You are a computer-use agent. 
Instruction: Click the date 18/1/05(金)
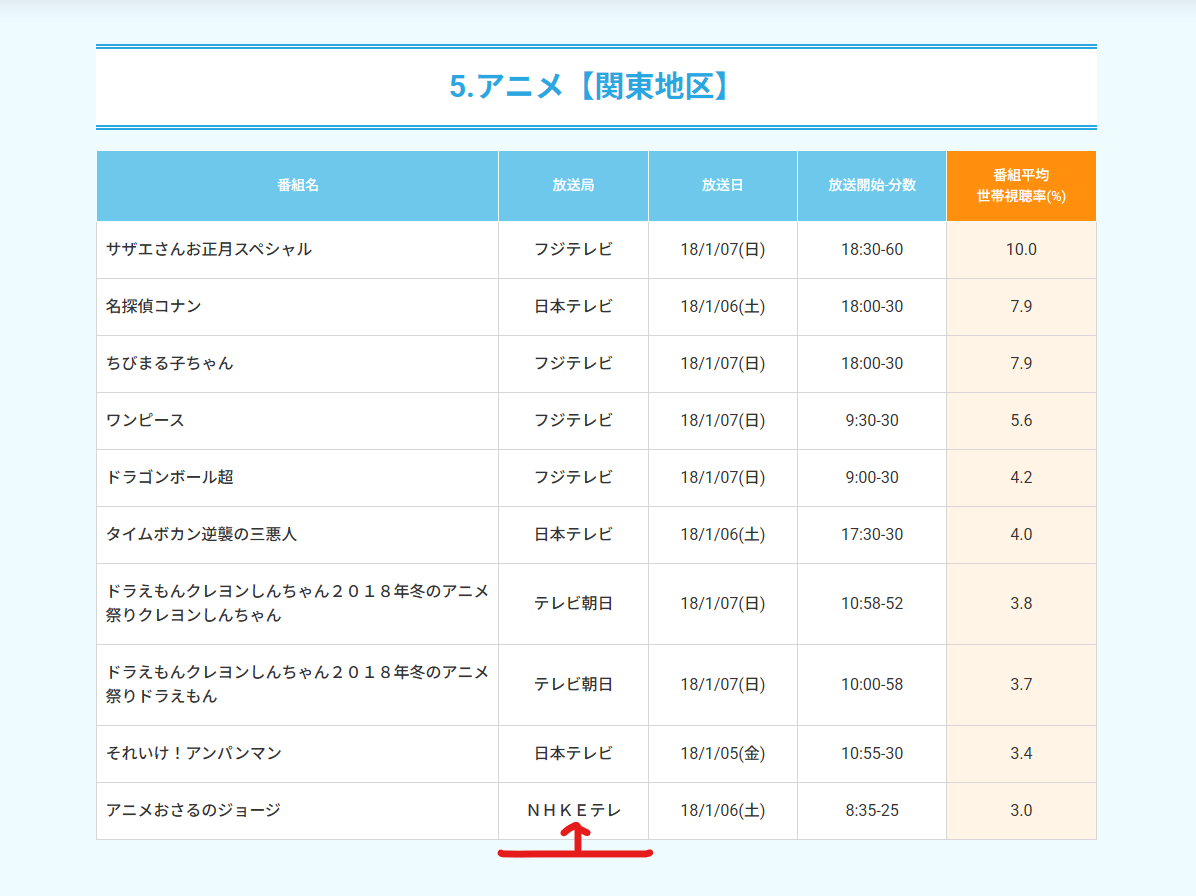pos(722,753)
